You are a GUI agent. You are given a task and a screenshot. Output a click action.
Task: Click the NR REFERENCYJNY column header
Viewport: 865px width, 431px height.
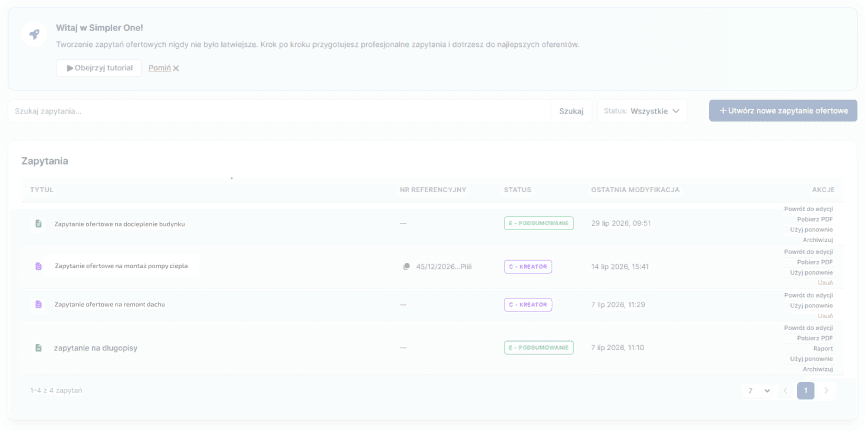[x=433, y=190]
